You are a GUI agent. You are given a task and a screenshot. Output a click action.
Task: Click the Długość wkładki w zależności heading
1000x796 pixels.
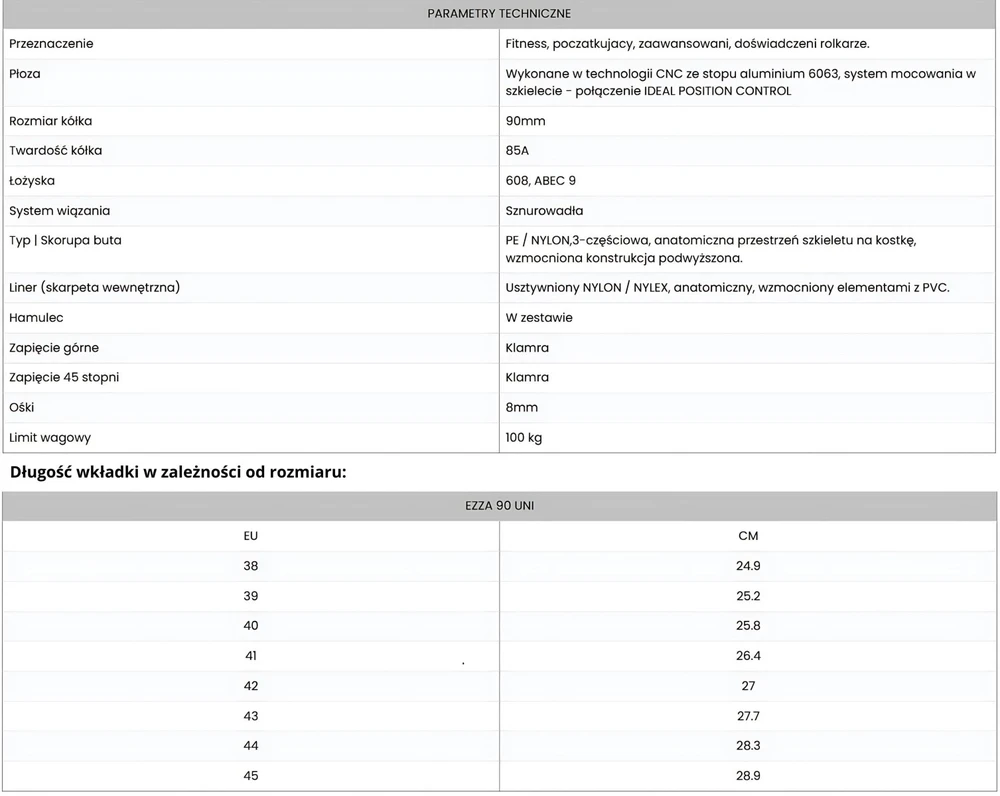point(178,472)
